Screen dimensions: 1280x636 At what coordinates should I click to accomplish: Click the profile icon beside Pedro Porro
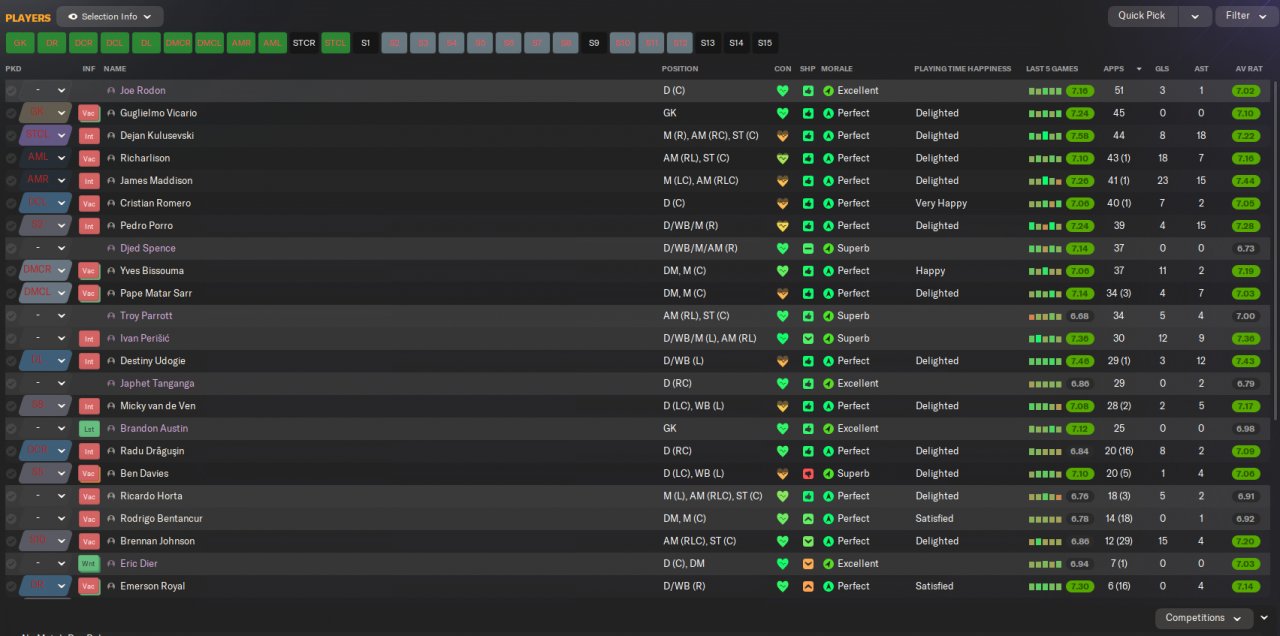[x=111, y=226]
